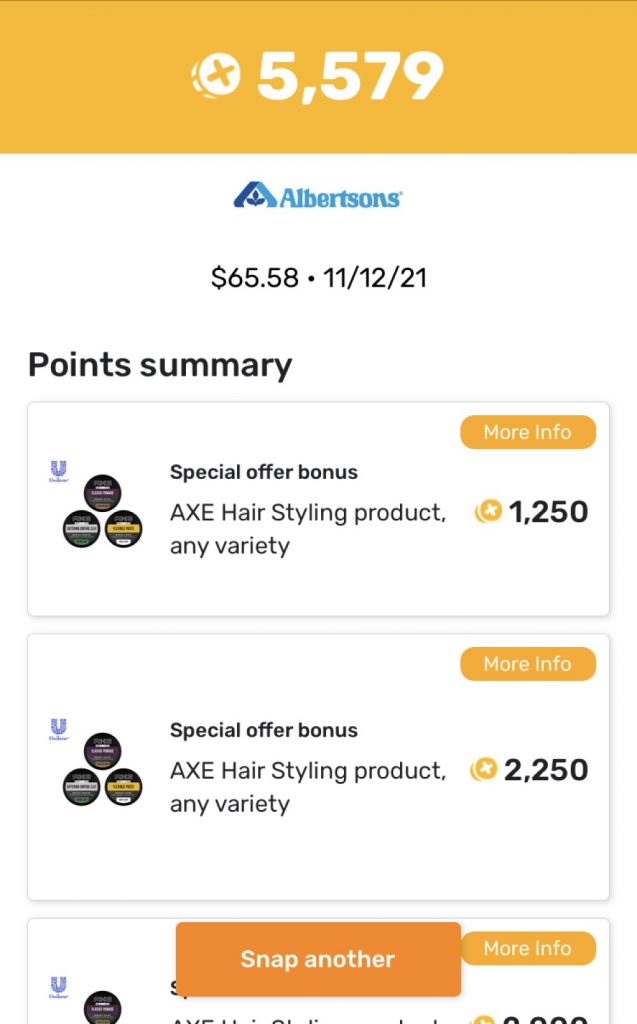Open AXE product image in the 2,250 card
The width and height of the screenshot is (637, 1024).
(102, 772)
